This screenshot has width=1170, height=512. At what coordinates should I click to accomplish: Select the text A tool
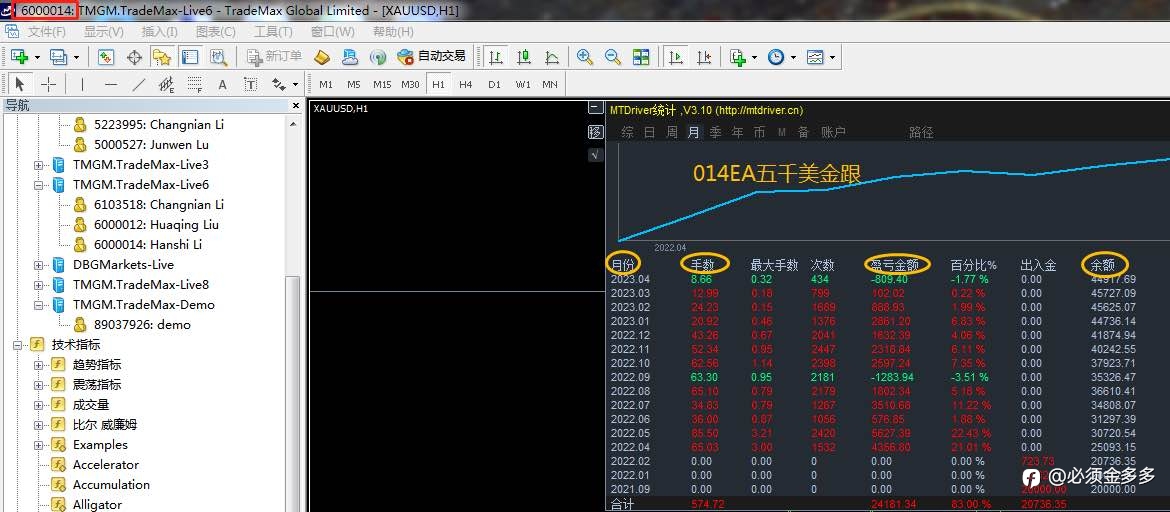(x=222, y=84)
